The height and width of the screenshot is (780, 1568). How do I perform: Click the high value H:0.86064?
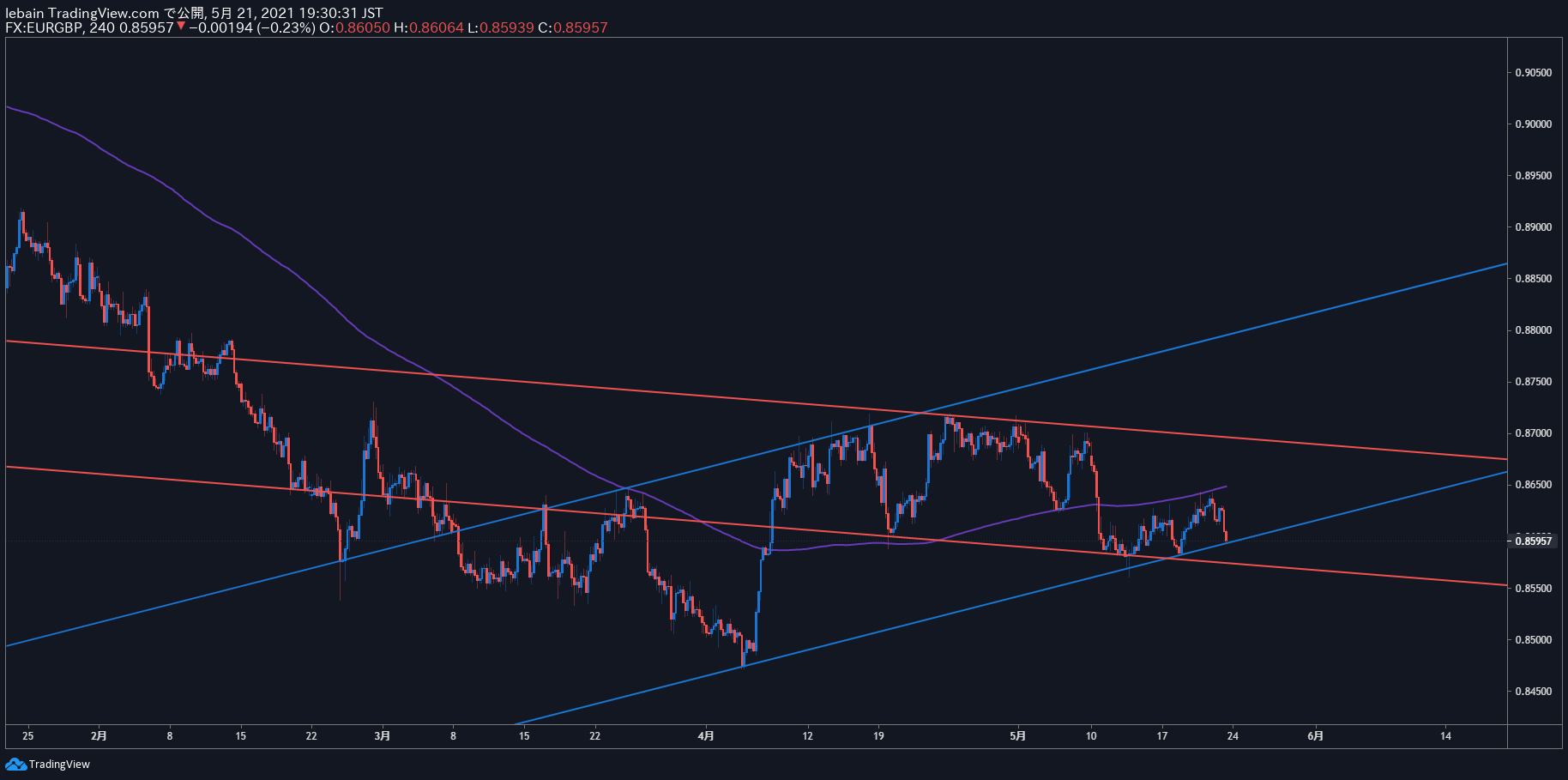coord(429,27)
